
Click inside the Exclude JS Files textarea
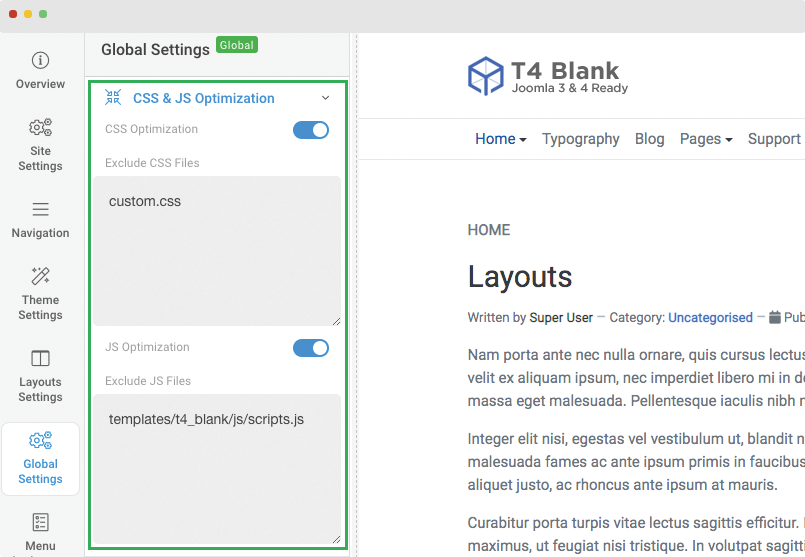[x=217, y=469]
